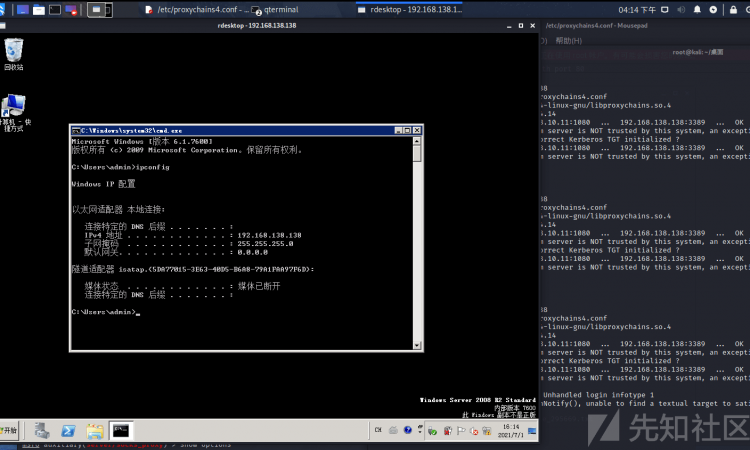Switch to the second workspace

coord(109,10)
